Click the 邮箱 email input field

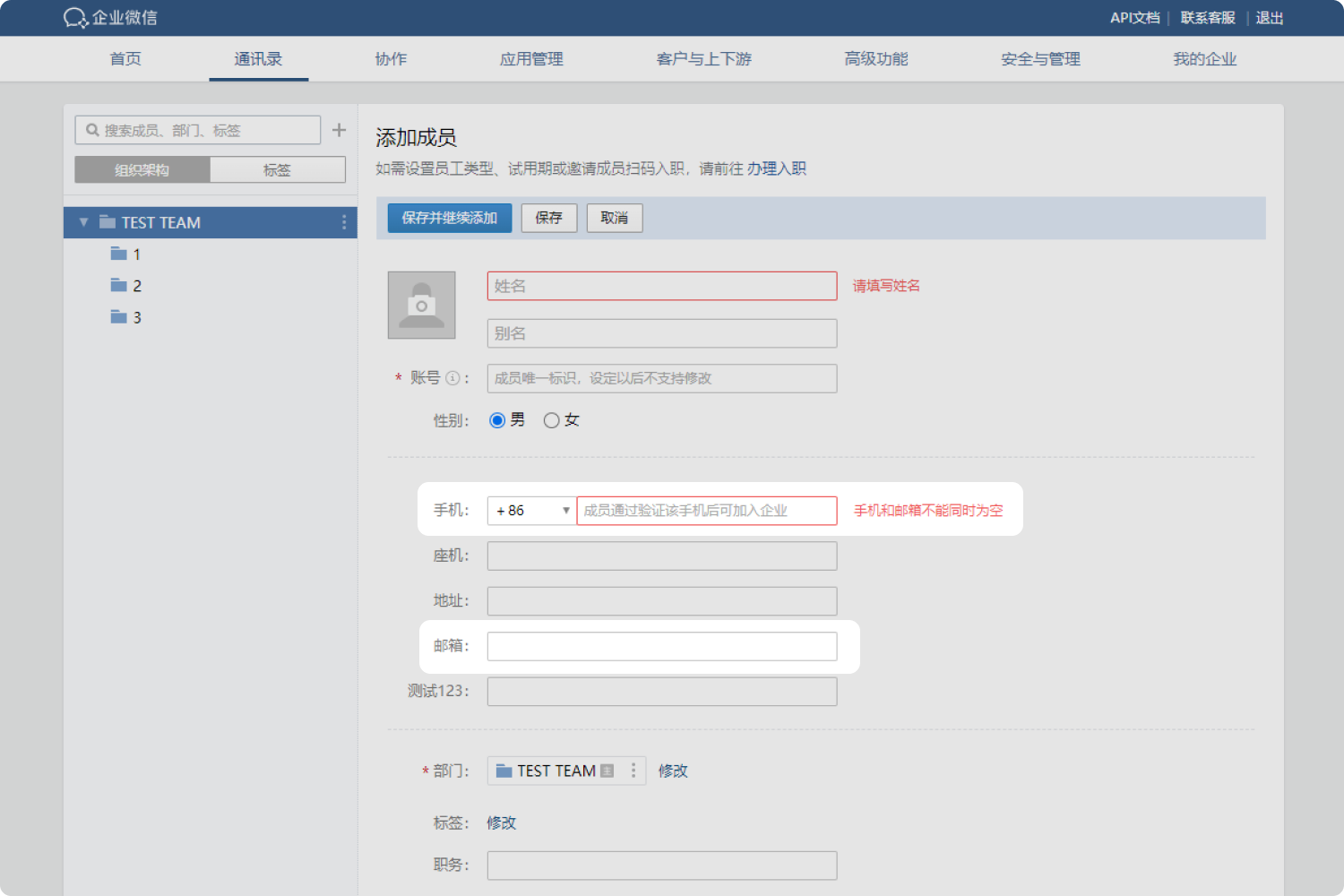click(661, 646)
